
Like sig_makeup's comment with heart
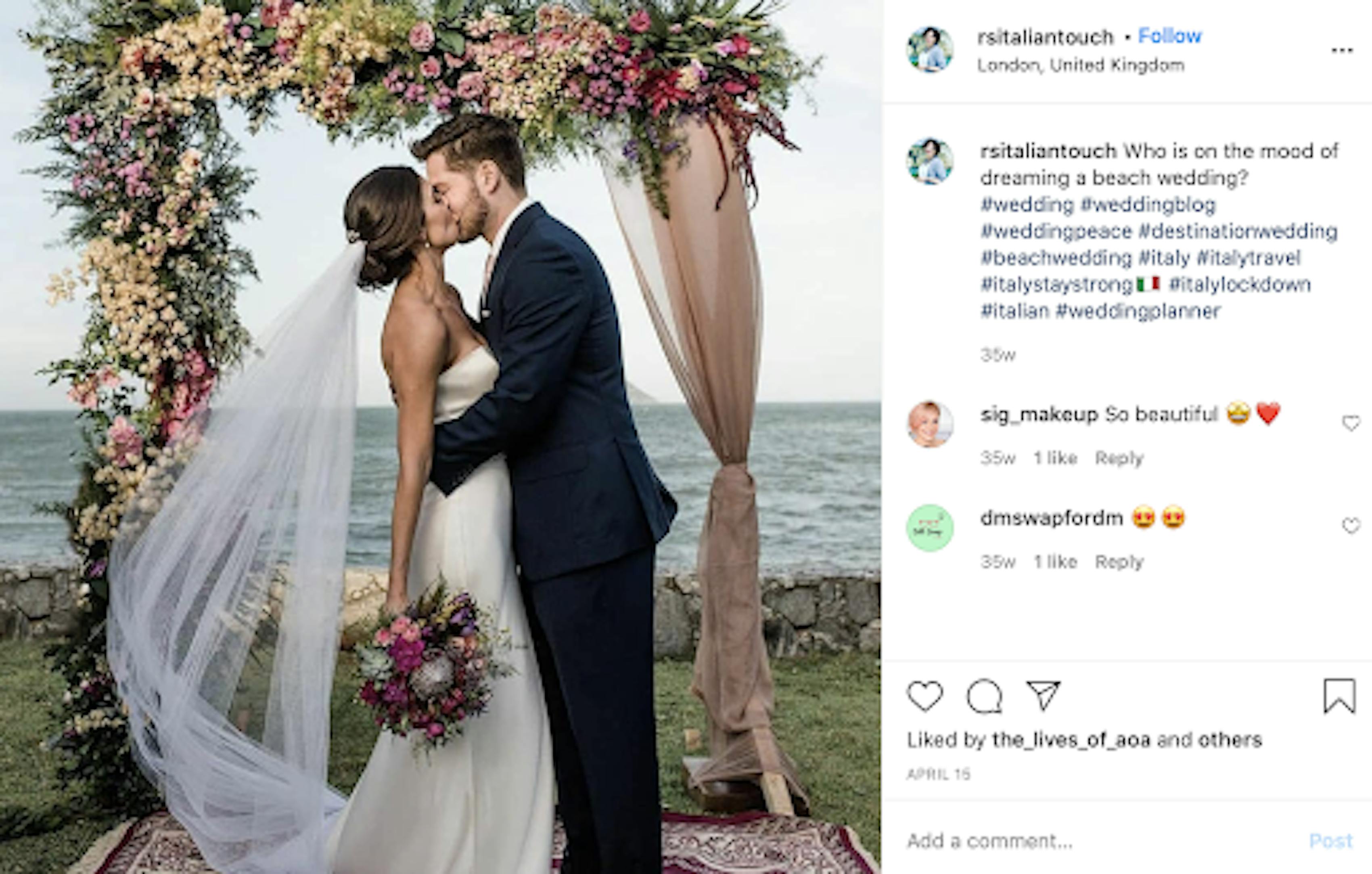[x=1351, y=423]
